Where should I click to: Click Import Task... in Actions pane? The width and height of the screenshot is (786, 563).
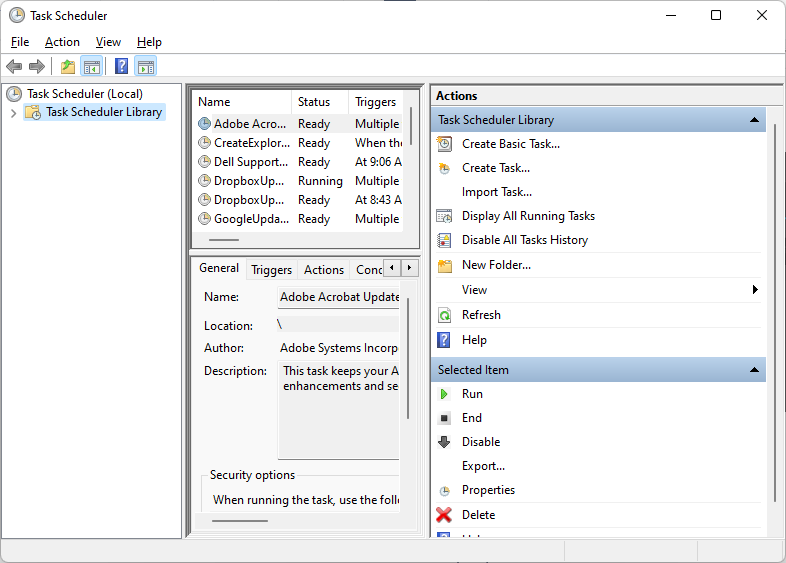coord(496,192)
